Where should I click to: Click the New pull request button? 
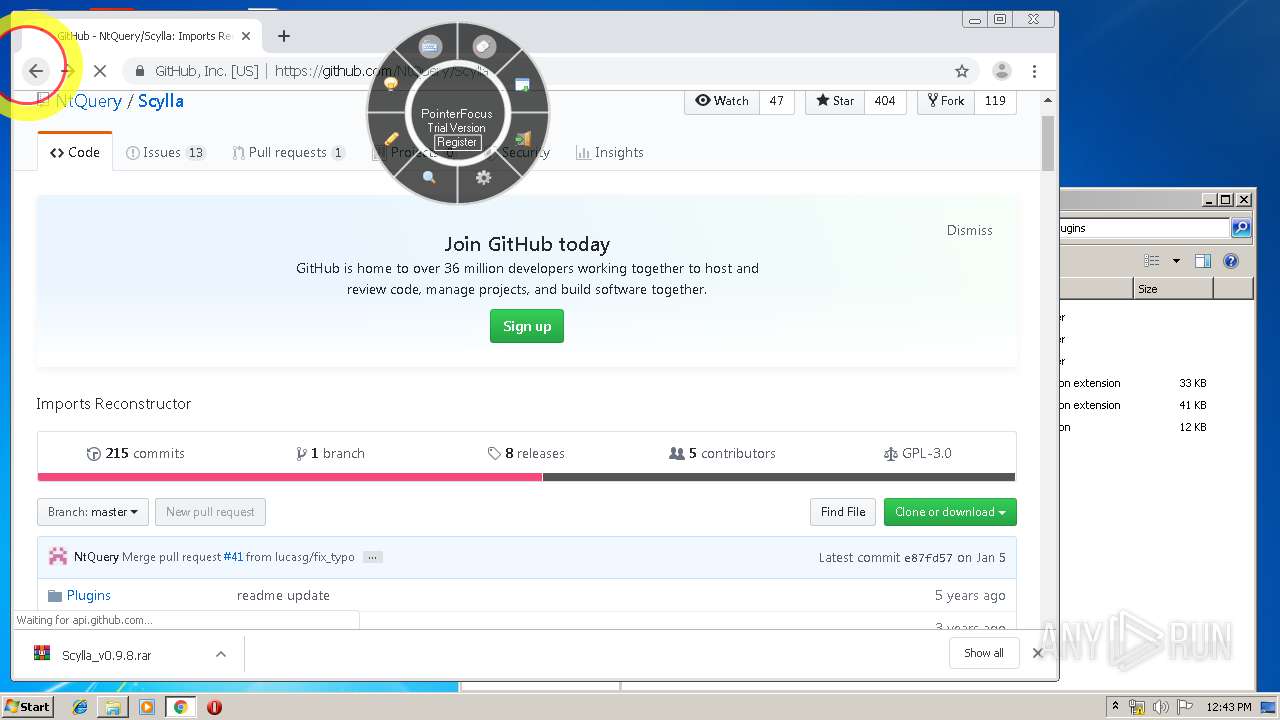(x=210, y=512)
